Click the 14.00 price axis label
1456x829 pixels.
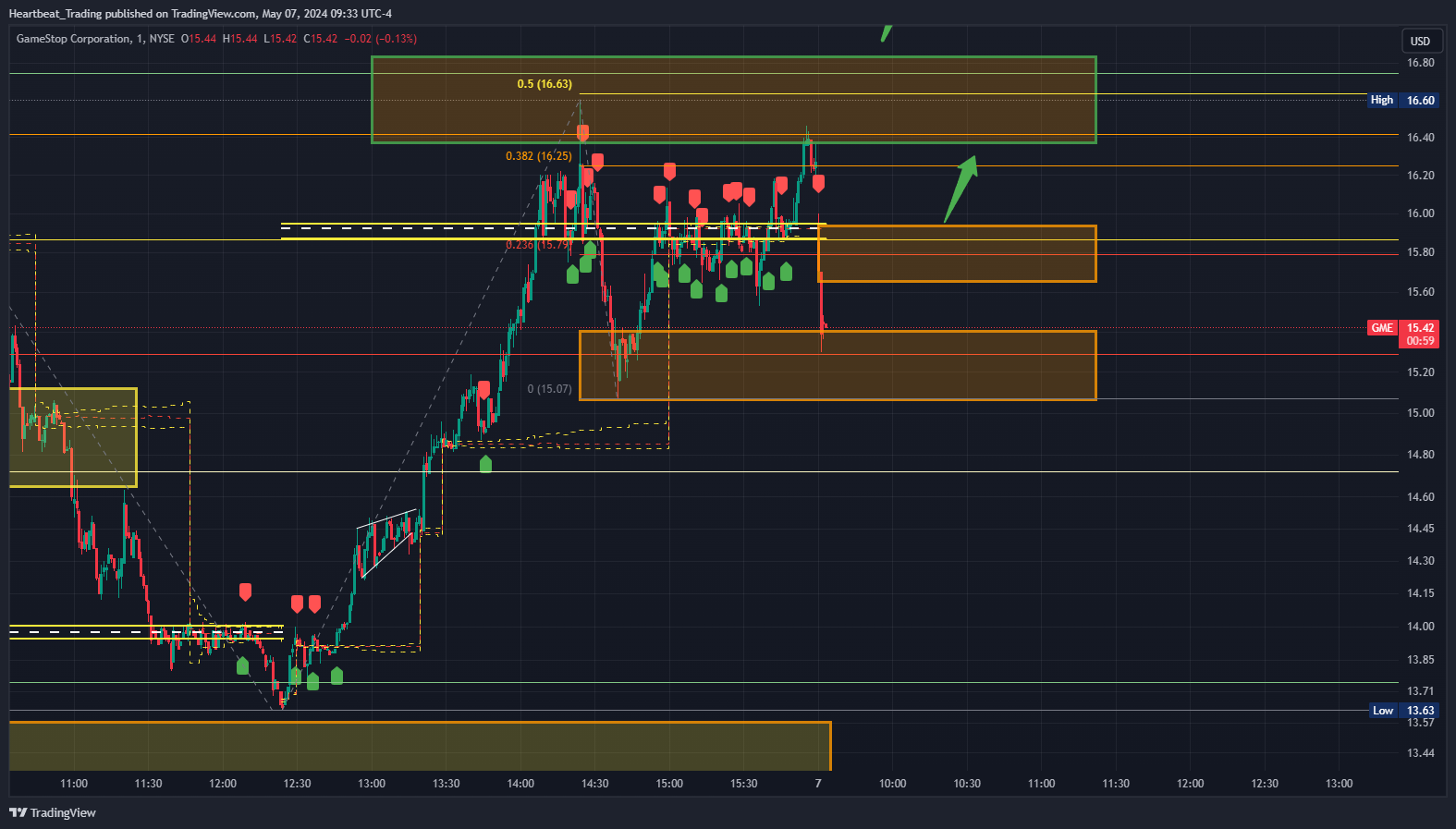tap(1421, 627)
